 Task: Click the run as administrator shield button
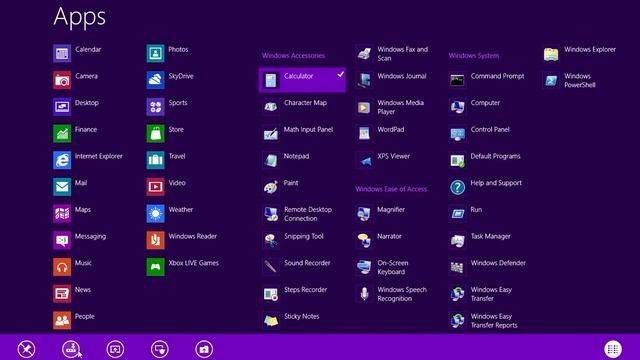pos(160,349)
